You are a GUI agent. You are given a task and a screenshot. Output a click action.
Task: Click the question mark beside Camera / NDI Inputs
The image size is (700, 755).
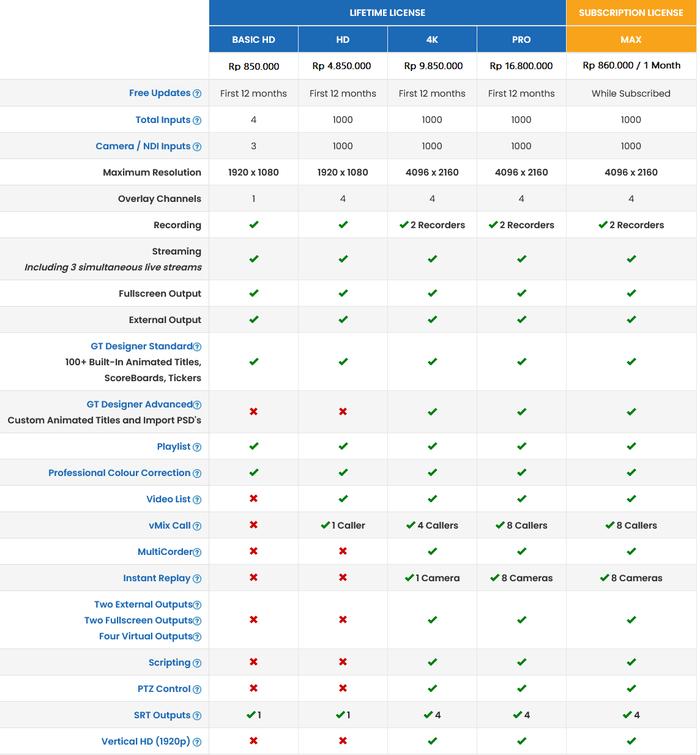197,147
